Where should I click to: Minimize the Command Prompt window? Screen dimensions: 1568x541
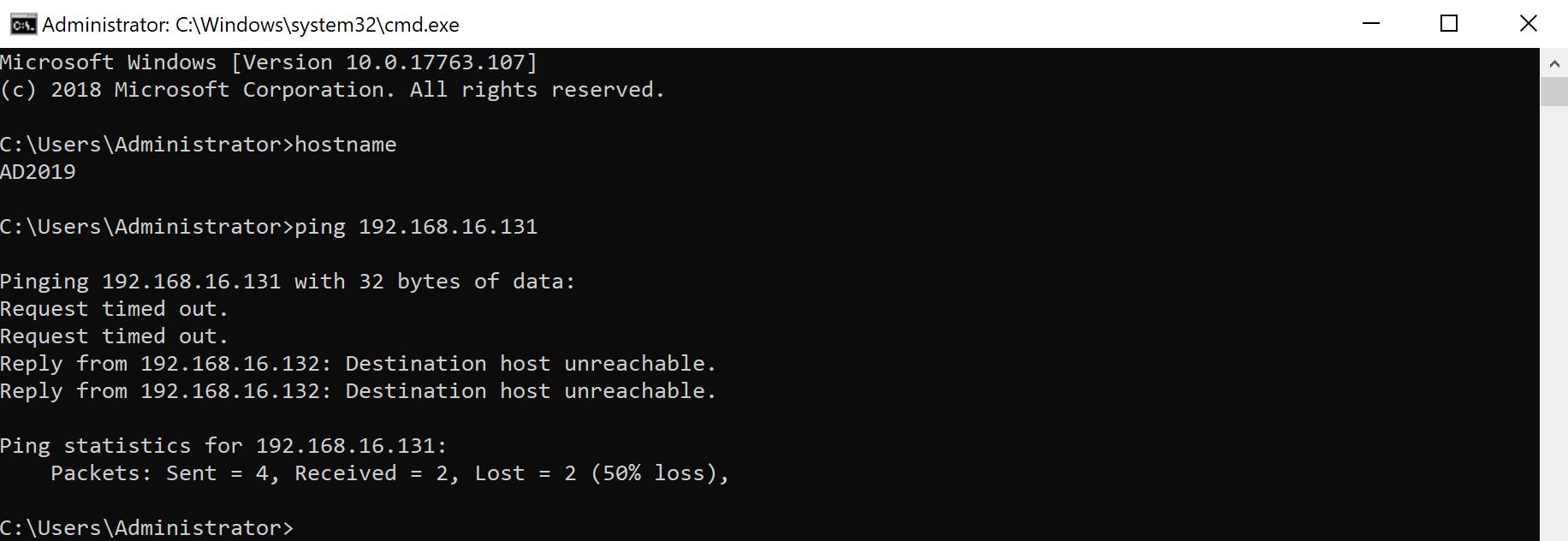1371,24
